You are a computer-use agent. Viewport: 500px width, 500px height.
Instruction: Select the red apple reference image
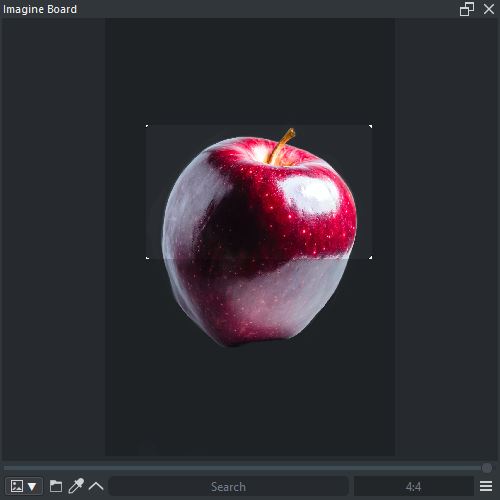coord(259,237)
